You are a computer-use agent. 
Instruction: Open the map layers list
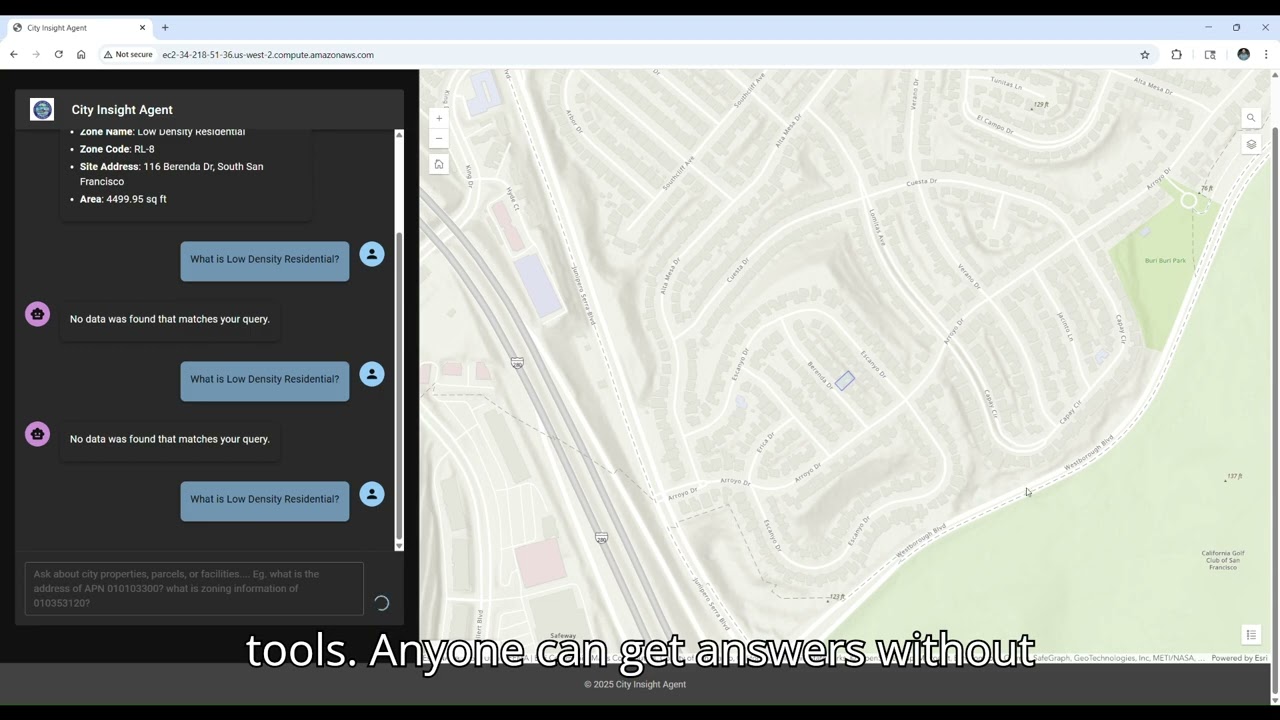pos(1250,144)
